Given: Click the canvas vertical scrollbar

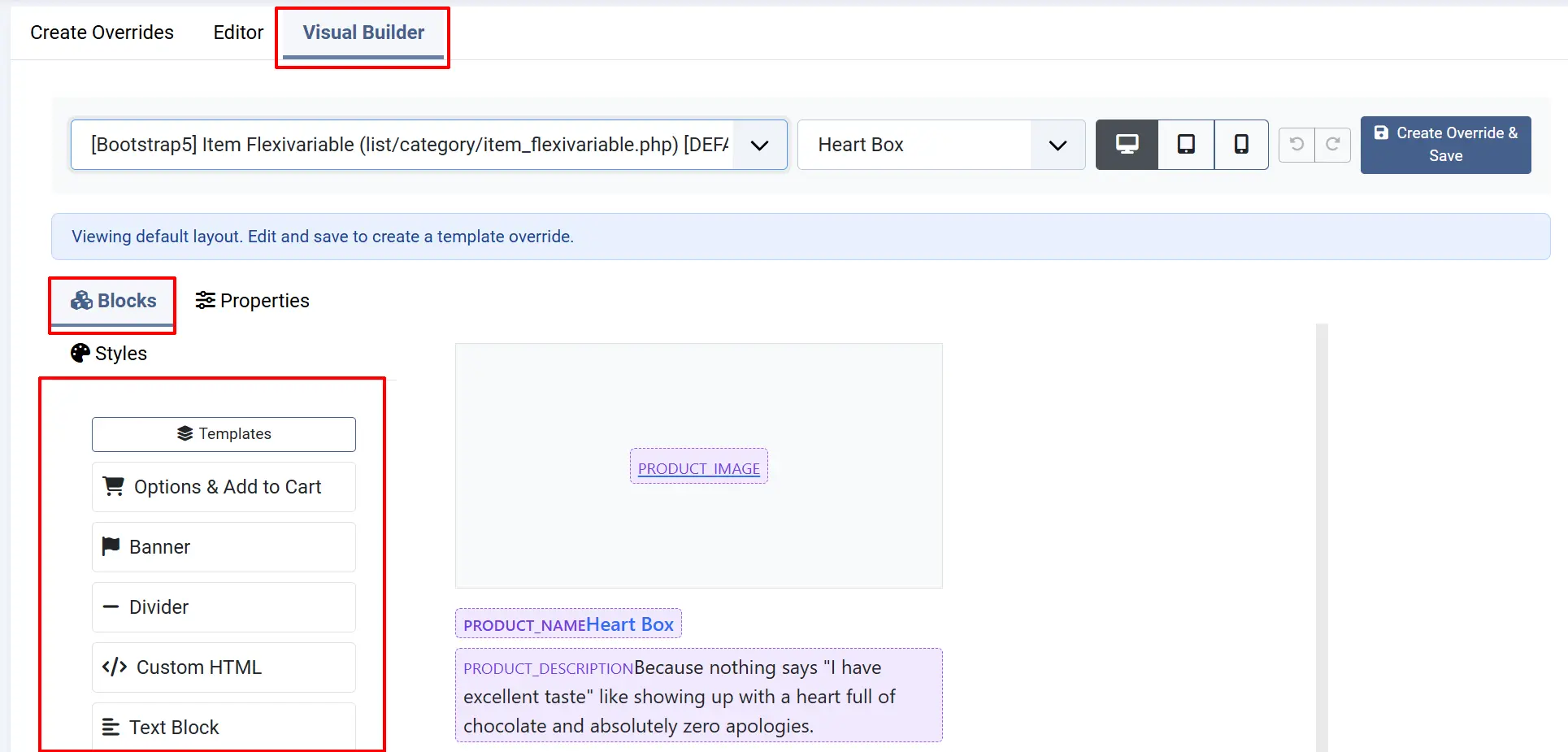Looking at the screenshot, I should point(1322,537).
